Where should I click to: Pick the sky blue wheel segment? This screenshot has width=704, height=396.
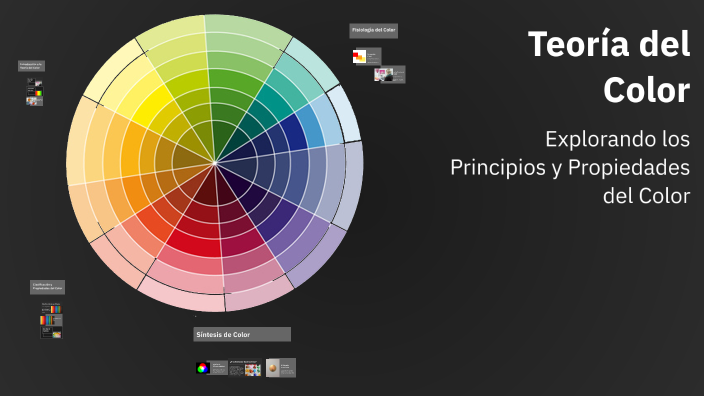point(310,126)
